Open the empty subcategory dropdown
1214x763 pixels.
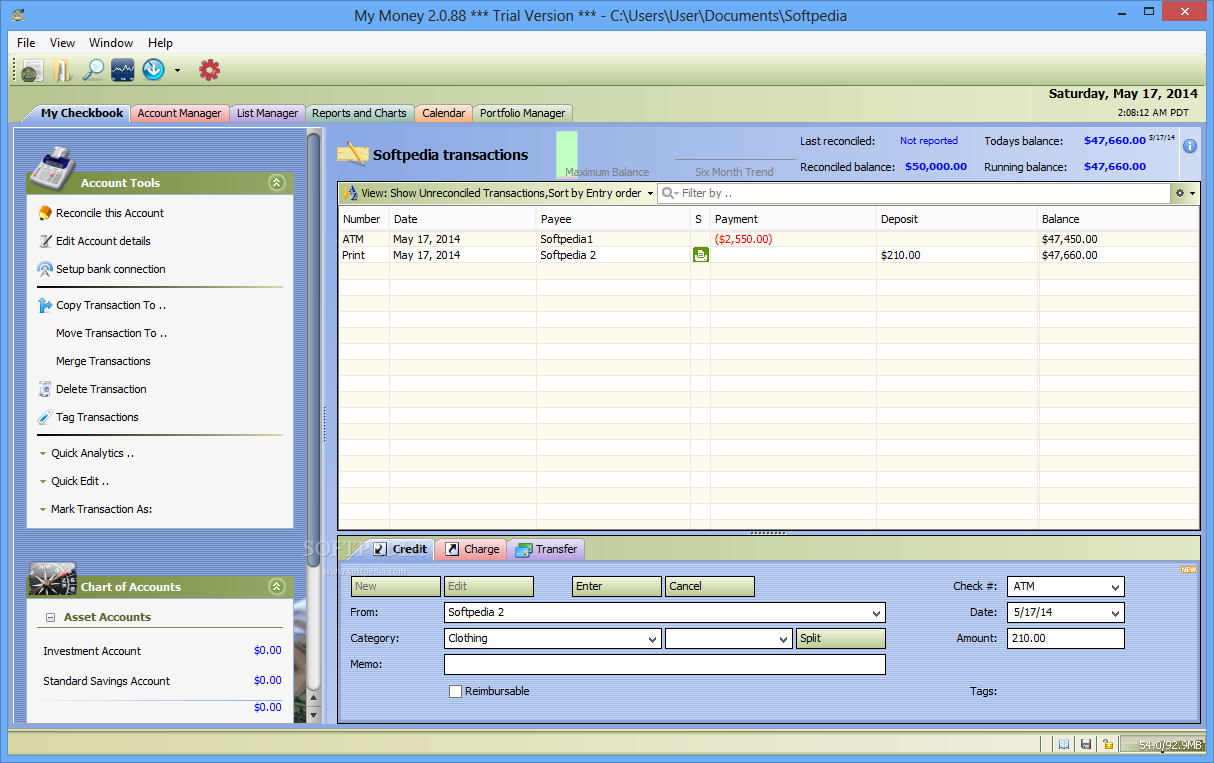click(x=783, y=639)
